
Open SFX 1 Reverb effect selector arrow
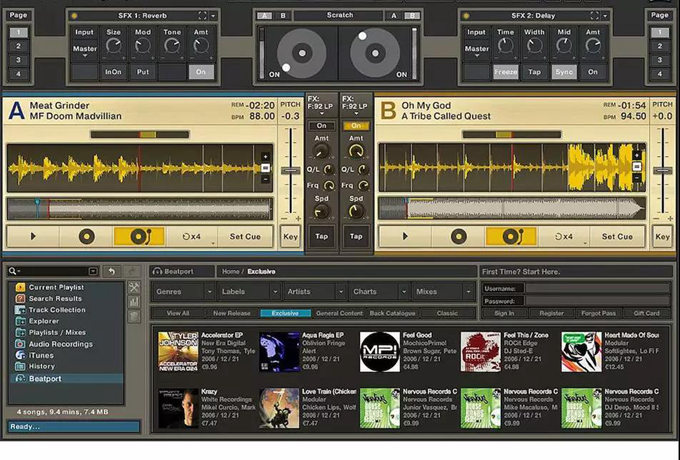tap(213, 16)
